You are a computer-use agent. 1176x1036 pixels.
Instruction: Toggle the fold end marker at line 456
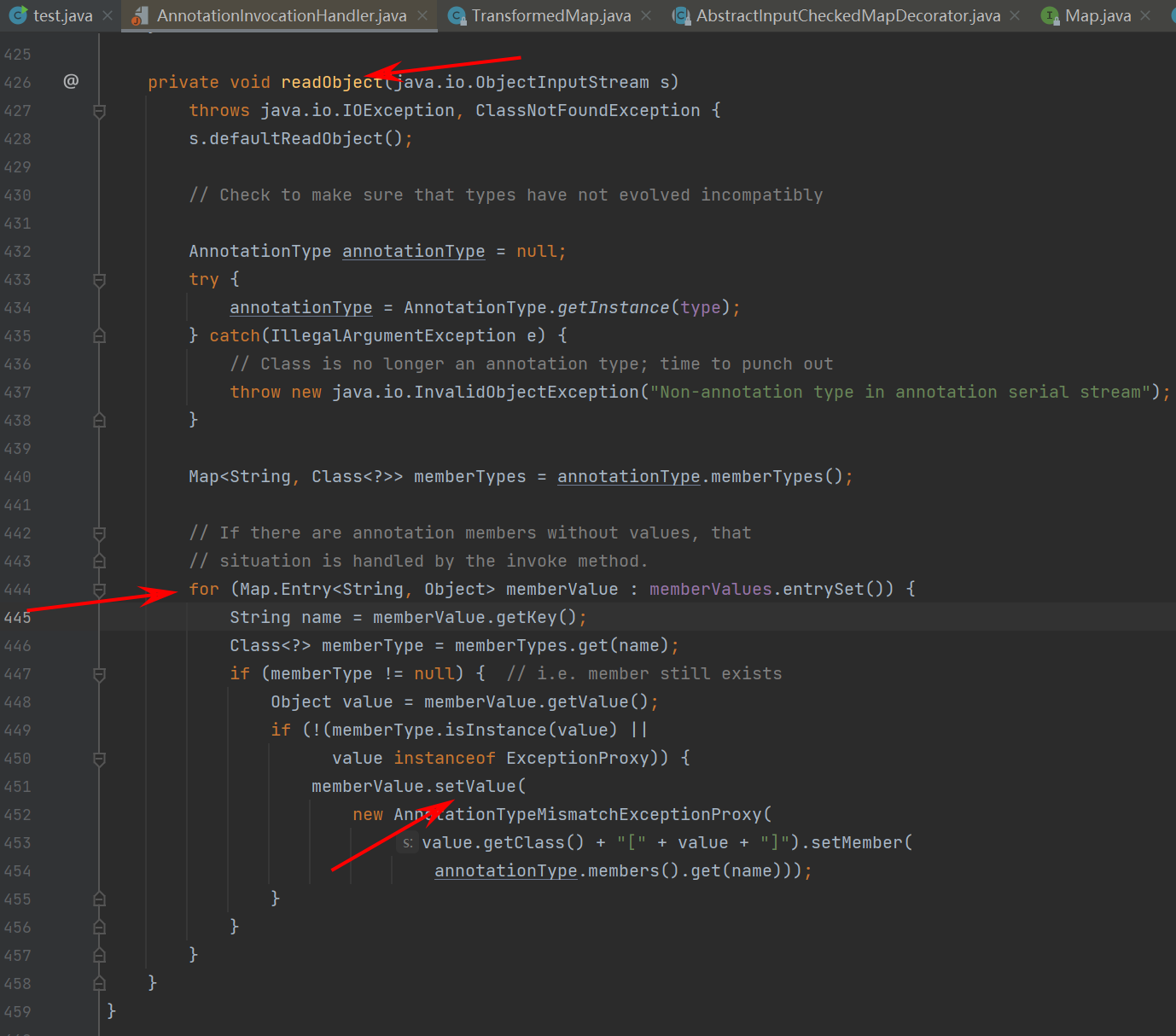[x=99, y=928]
